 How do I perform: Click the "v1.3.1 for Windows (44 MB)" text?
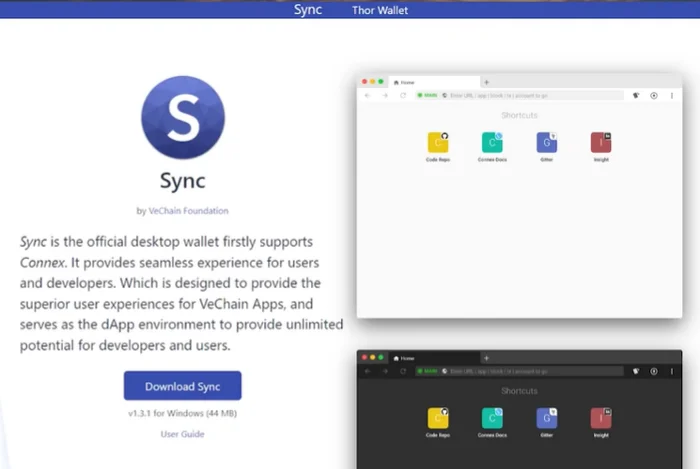point(182,413)
